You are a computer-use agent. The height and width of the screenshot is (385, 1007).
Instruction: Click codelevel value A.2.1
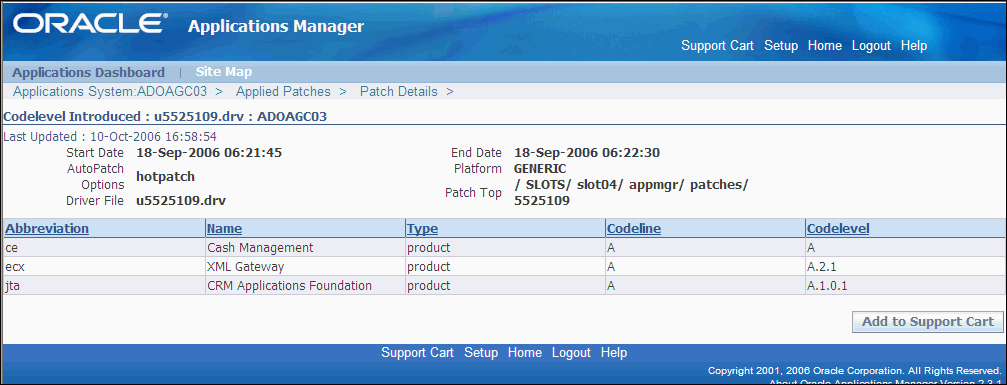(x=821, y=266)
